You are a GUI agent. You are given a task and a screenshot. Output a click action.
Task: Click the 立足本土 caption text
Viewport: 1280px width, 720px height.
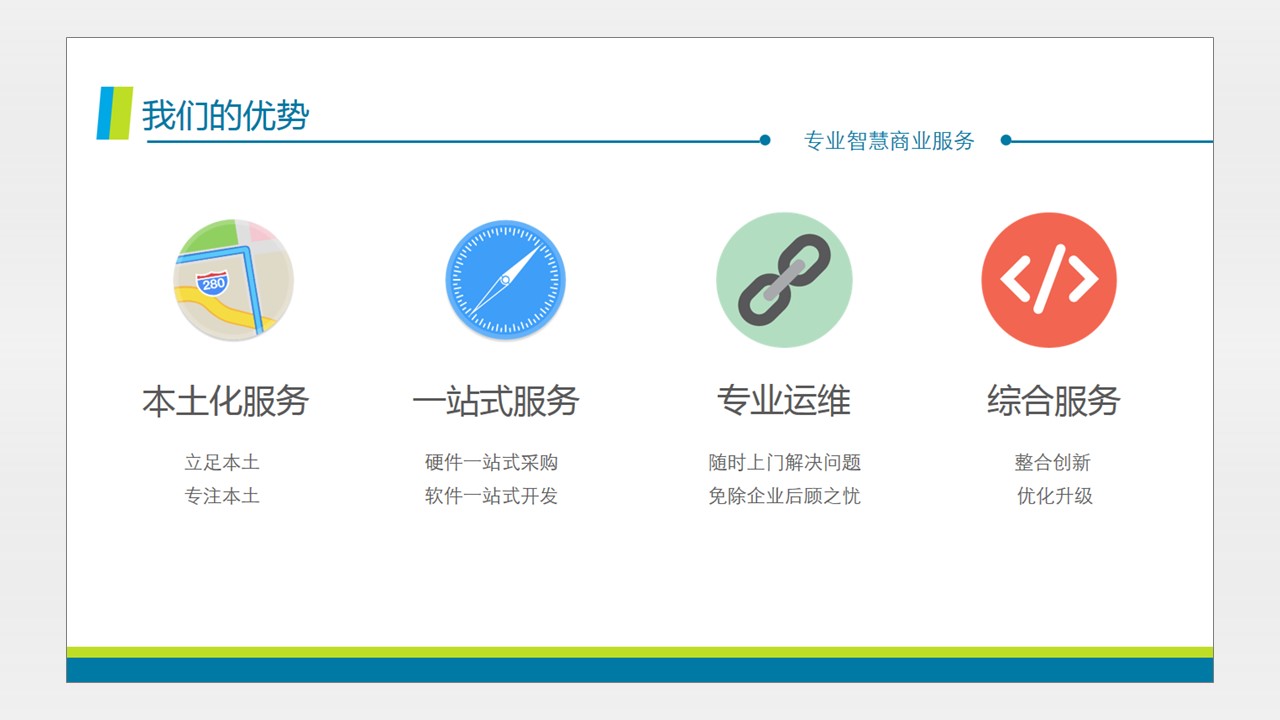(x=224, y=462)
